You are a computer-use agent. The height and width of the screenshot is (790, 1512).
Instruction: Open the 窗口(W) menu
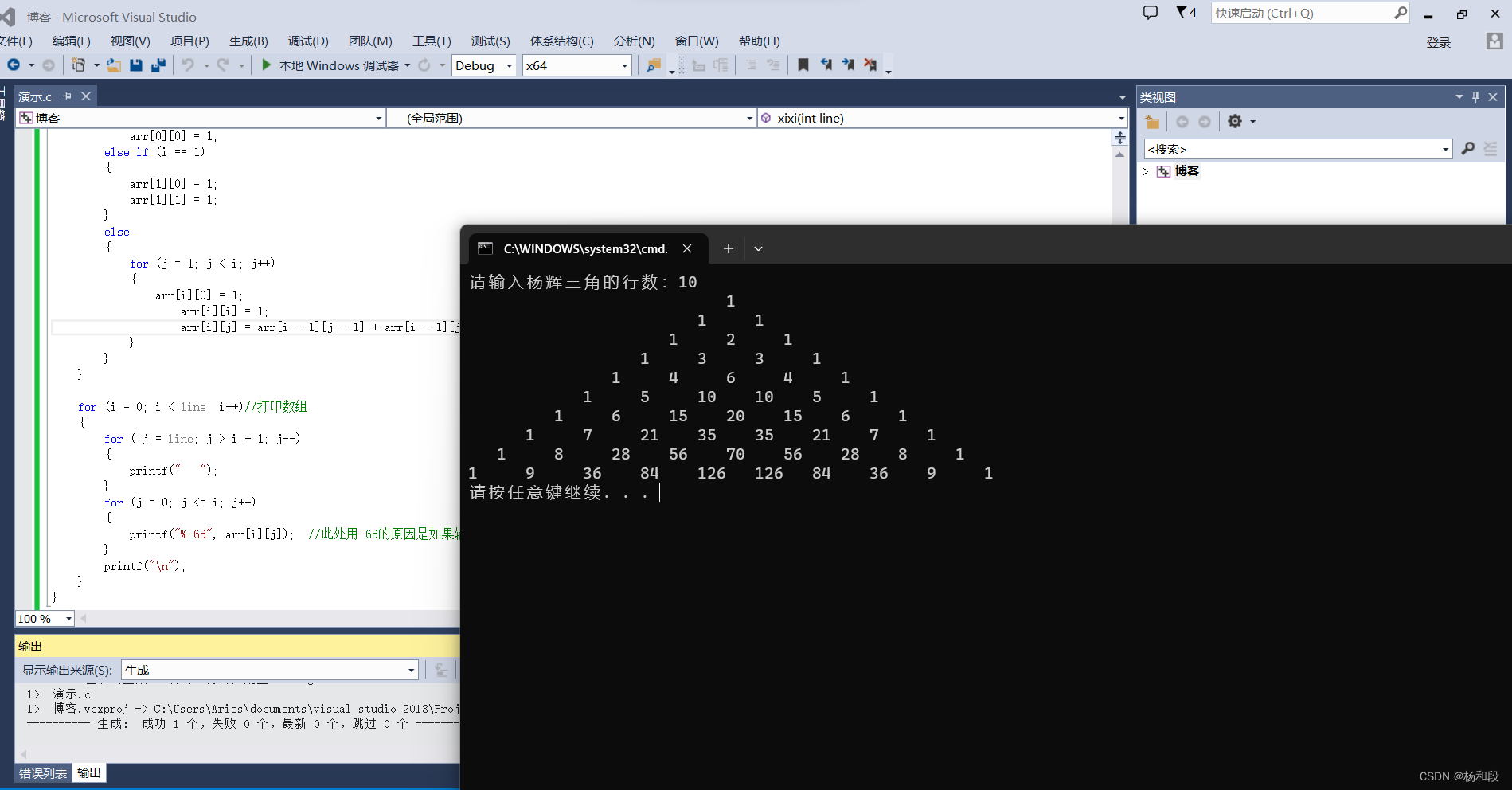[x=697, y=41]
